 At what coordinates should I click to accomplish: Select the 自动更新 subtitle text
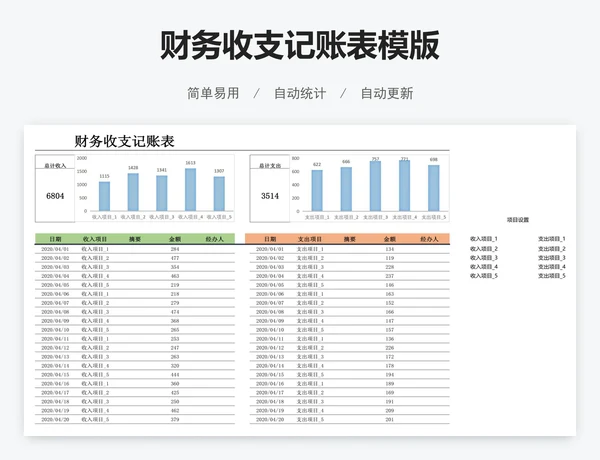(387, 93)
